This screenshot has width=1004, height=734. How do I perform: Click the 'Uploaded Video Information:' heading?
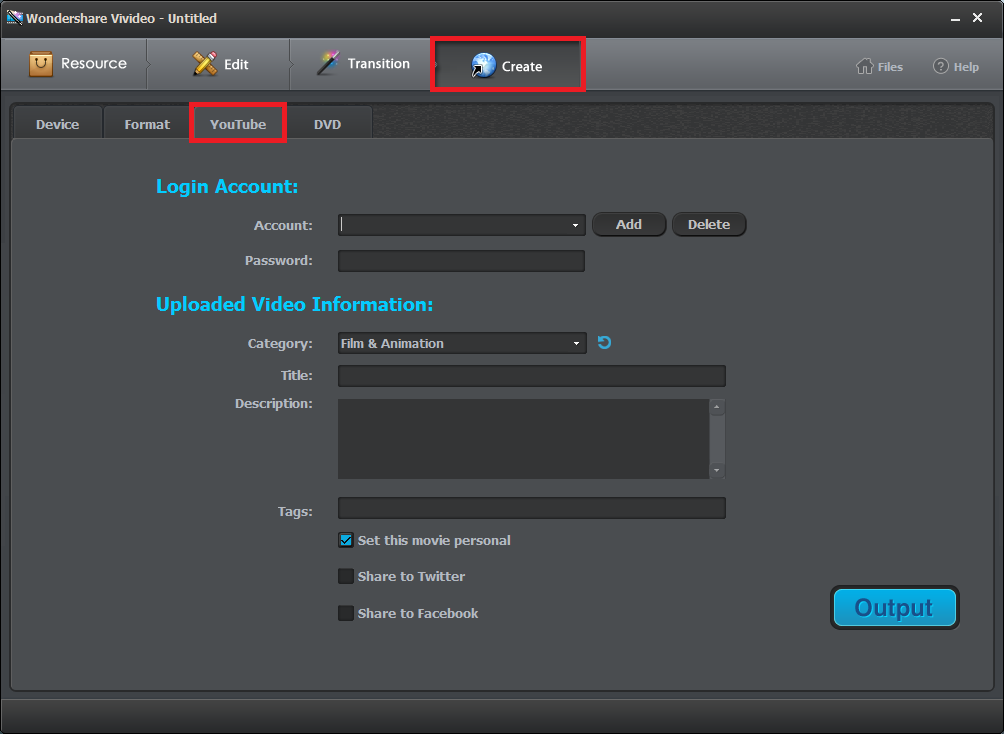coord(295,304)
